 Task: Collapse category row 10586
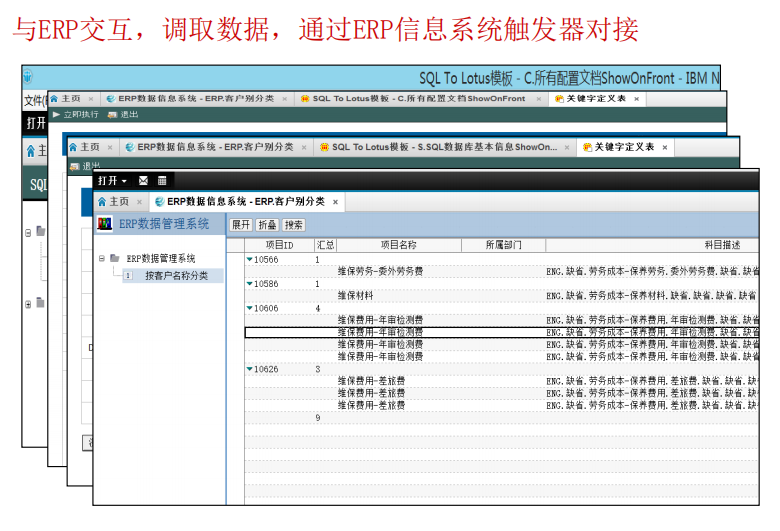(250, 284)
